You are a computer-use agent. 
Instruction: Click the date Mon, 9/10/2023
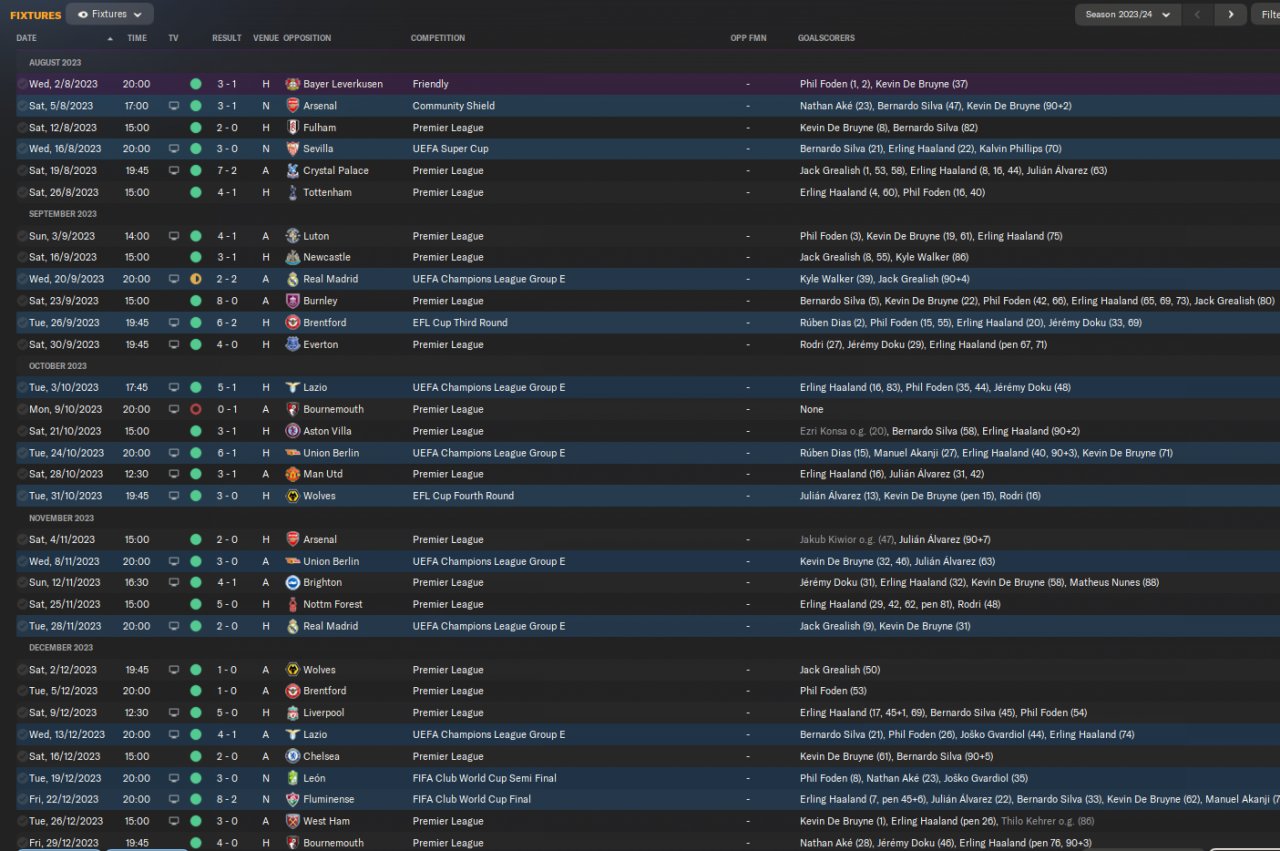pos(65,409)
